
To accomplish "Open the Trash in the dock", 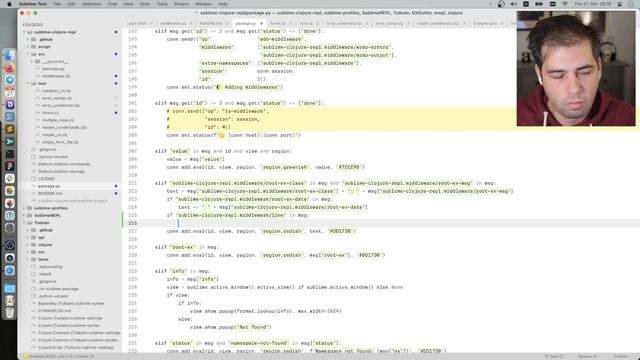I will pyautogui.click(x=10, y=313).
